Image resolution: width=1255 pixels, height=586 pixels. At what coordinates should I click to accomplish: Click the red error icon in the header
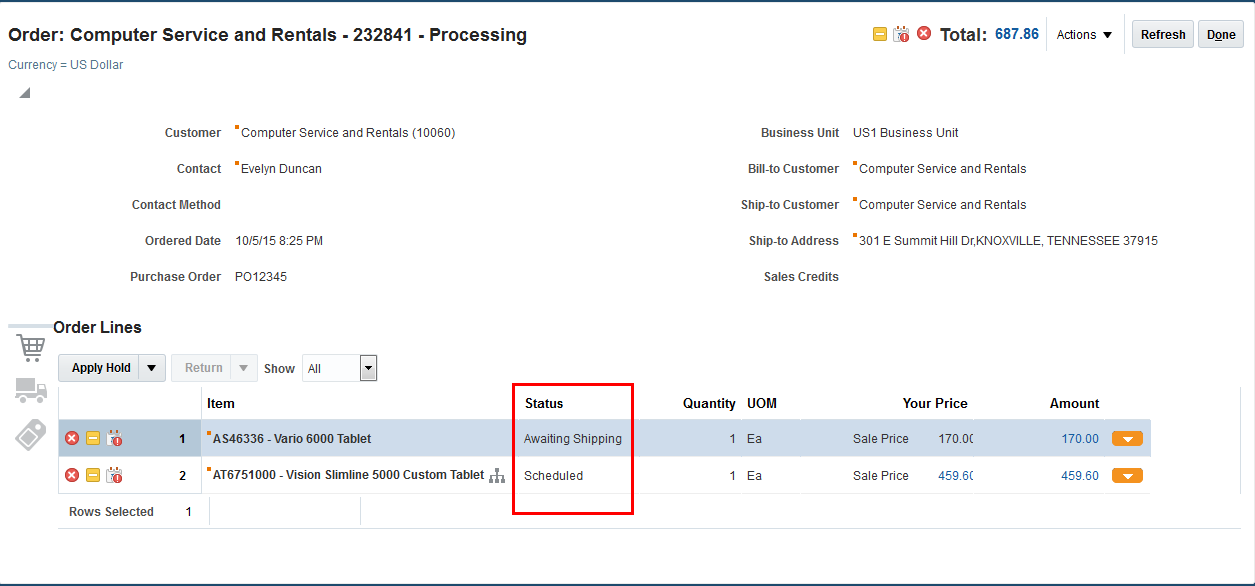coord(923,33)
